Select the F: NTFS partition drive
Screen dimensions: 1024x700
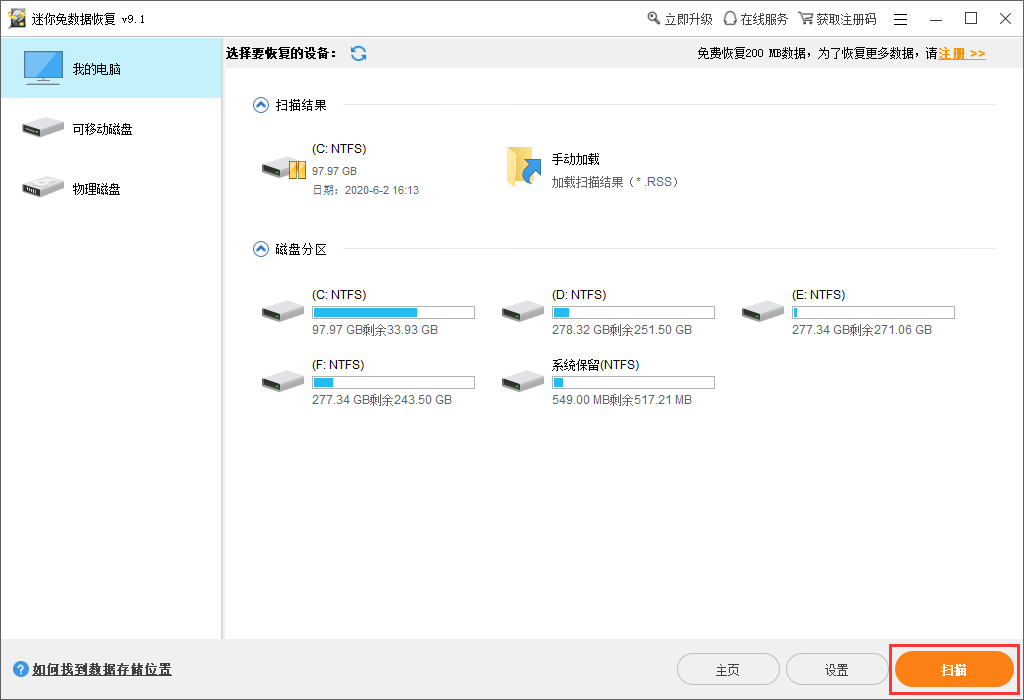(368, 382)
